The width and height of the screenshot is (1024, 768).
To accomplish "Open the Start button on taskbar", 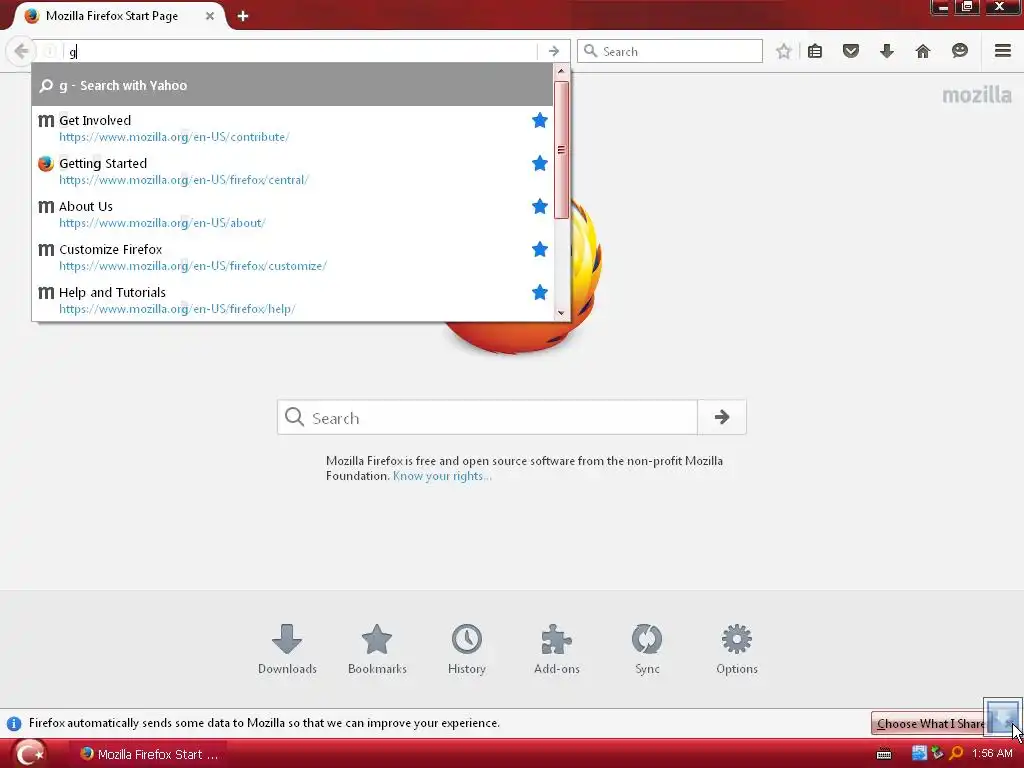I will click(x=30, y=754).
